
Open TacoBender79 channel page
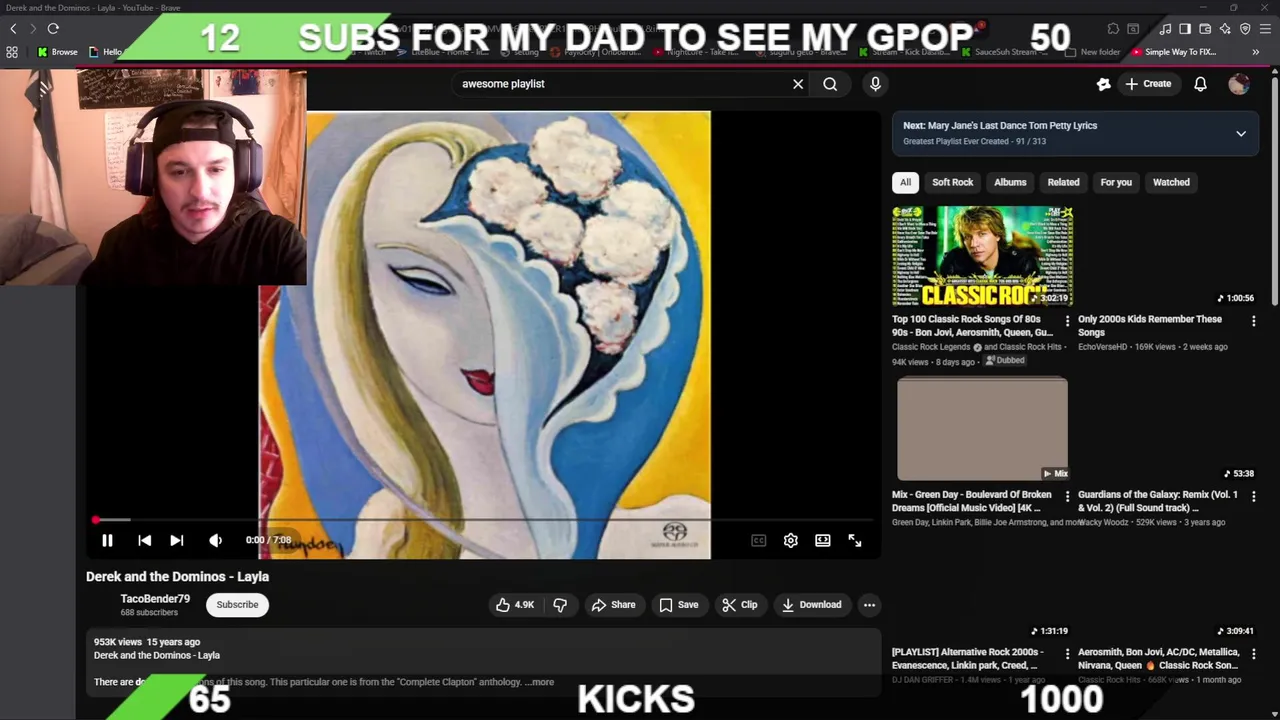[155, 598]
